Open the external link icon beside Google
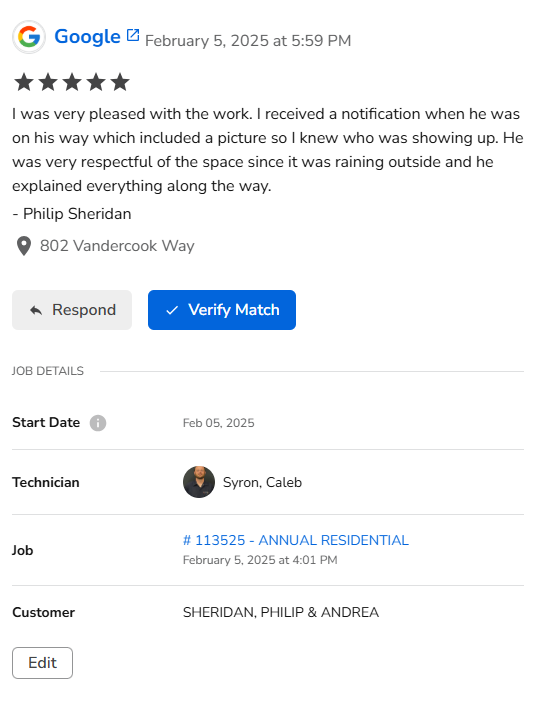Screen dimensions: 537x707 coord(133,35)
